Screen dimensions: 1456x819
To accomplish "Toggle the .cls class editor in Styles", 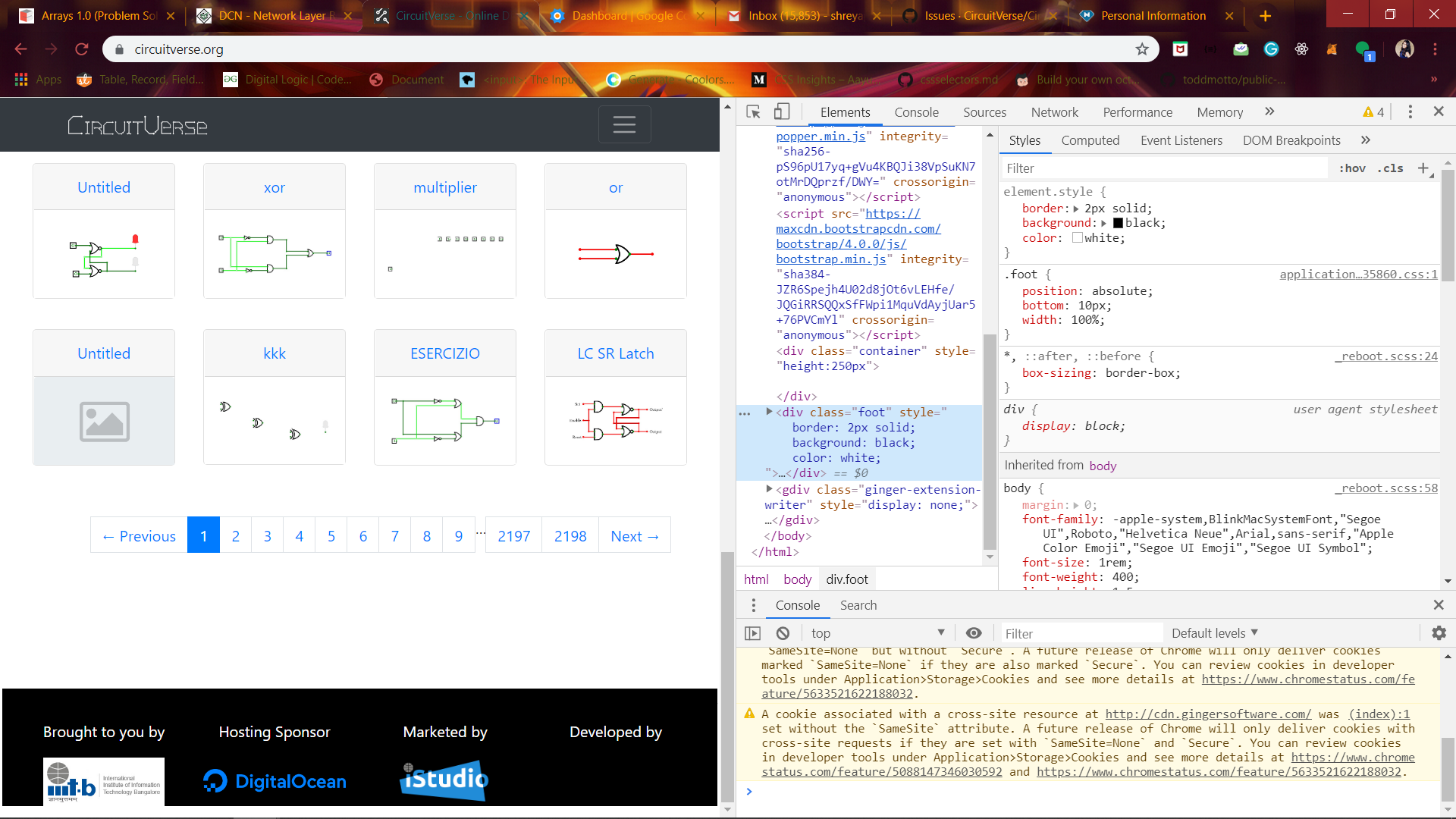I will coord(1391,168).
